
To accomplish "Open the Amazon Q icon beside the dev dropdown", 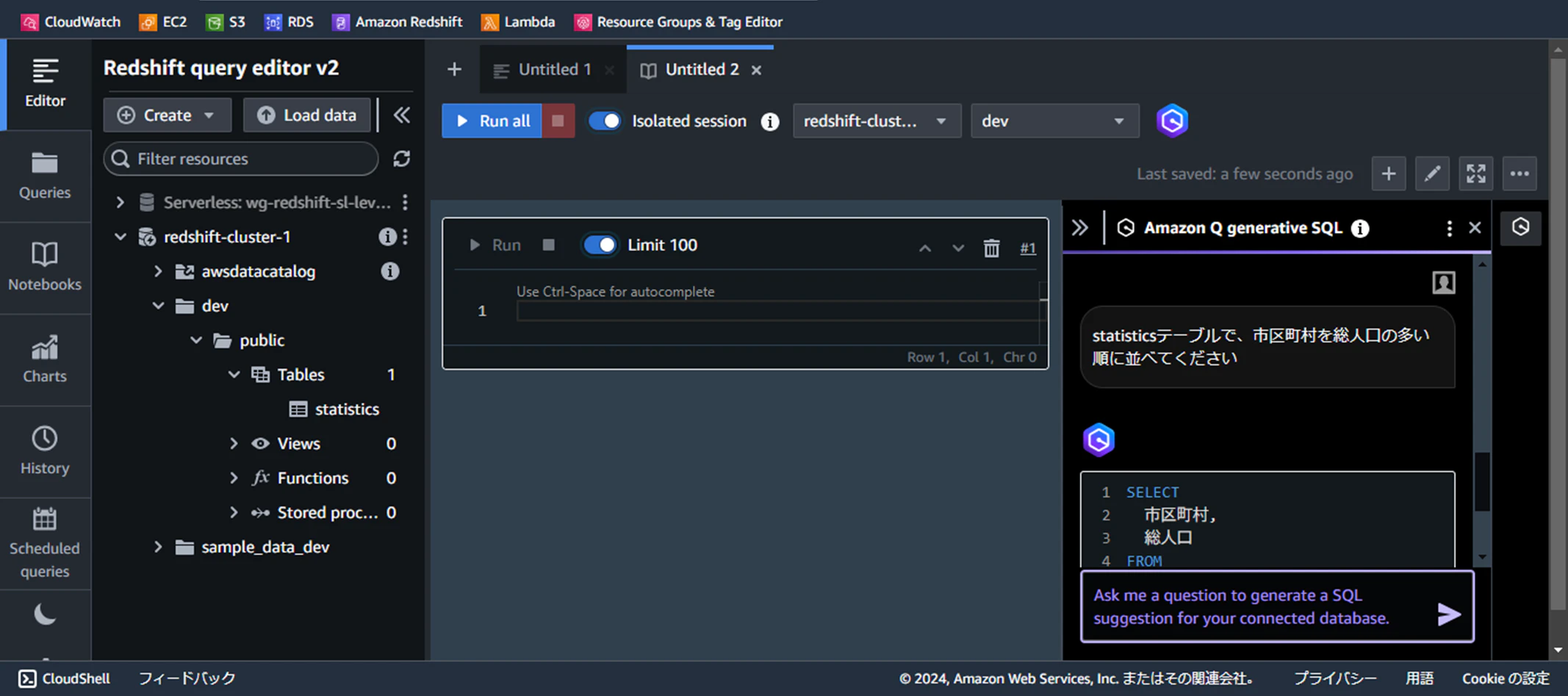I will coord(1172,121).
